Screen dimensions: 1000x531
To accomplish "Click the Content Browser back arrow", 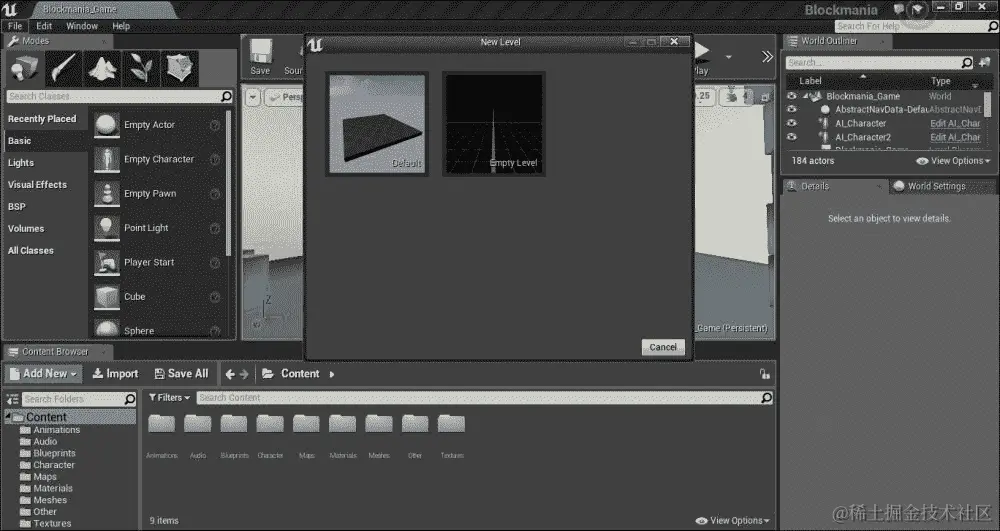I will point(230,374).
